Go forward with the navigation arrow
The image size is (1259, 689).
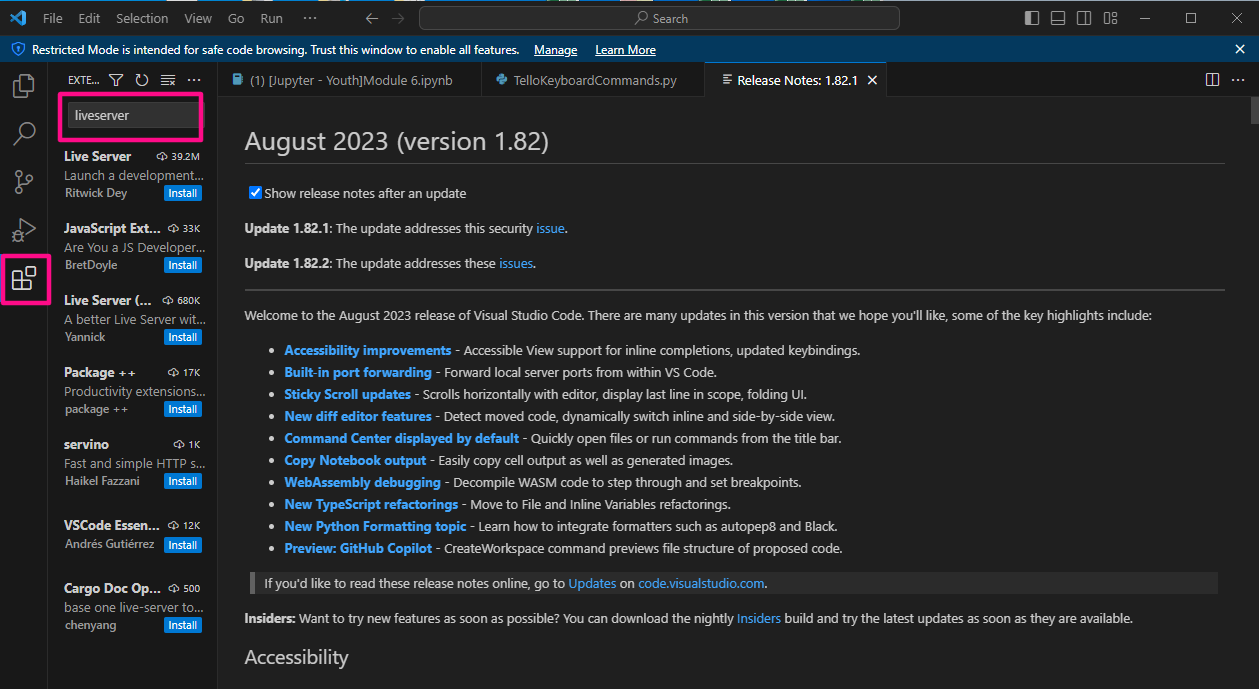pos(399,18)
